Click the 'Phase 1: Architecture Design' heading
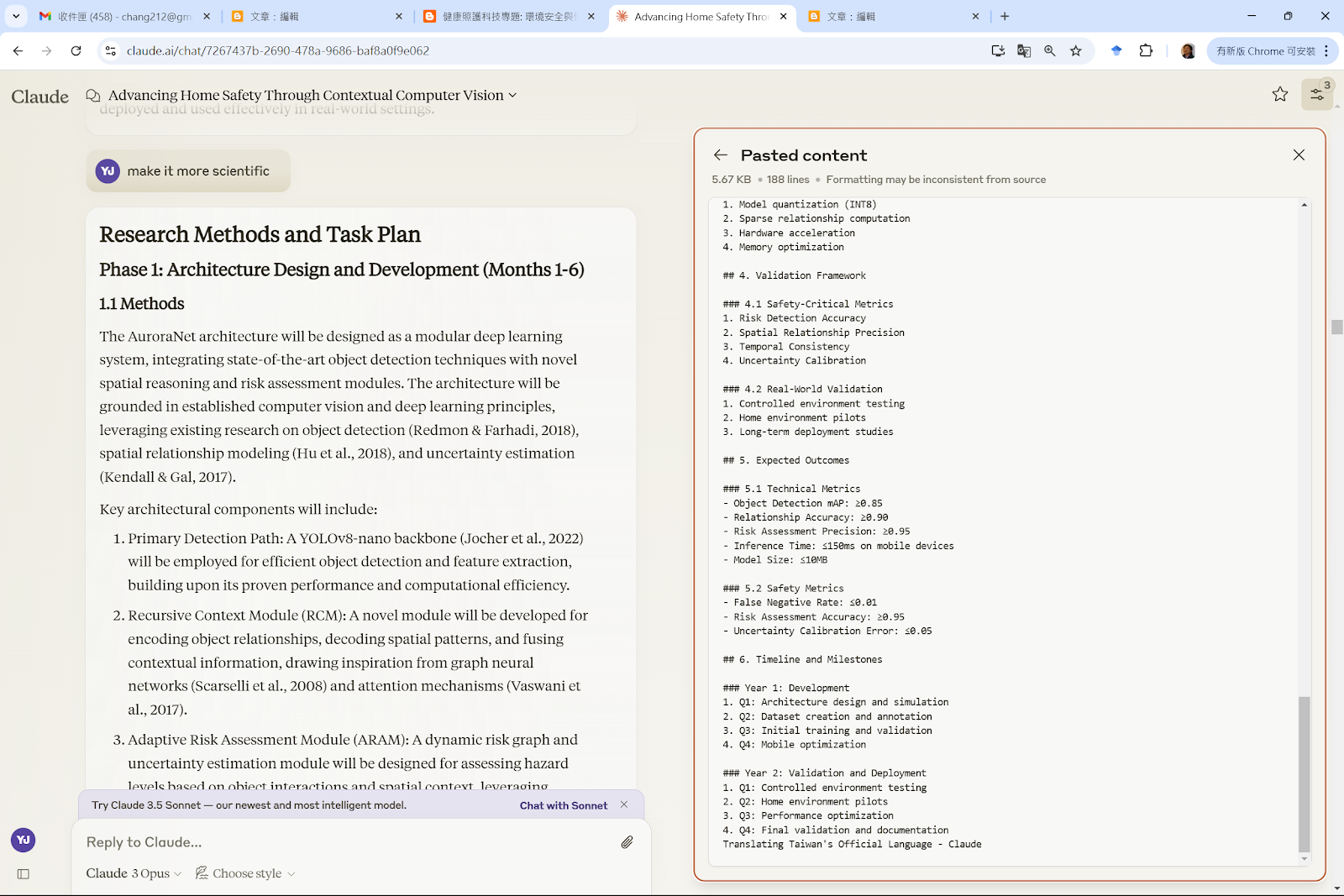Image resolution: width=1344 pixels, height=896 pixels. [342, 270]
